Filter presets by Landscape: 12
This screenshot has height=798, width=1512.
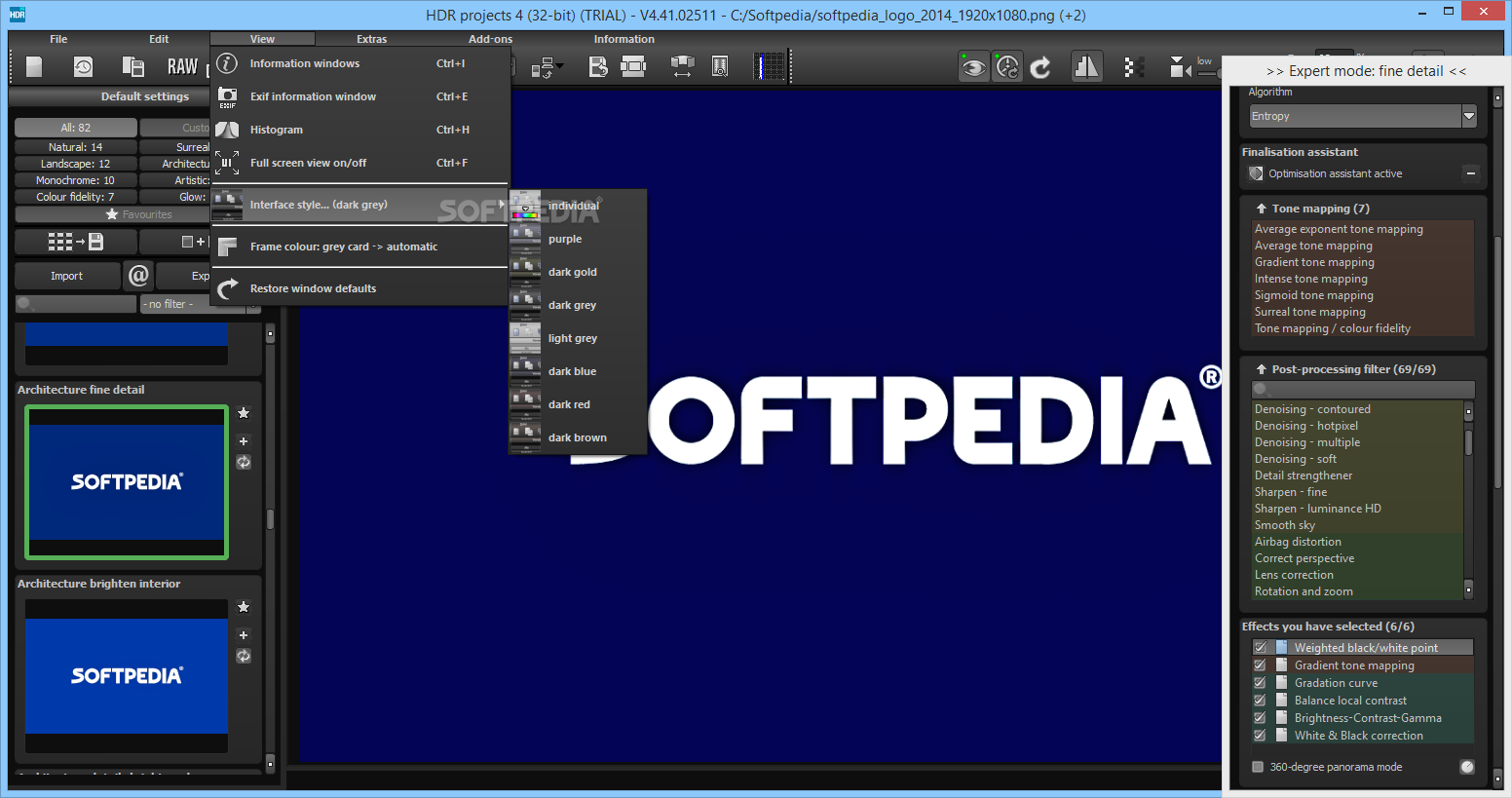[76, 164]
